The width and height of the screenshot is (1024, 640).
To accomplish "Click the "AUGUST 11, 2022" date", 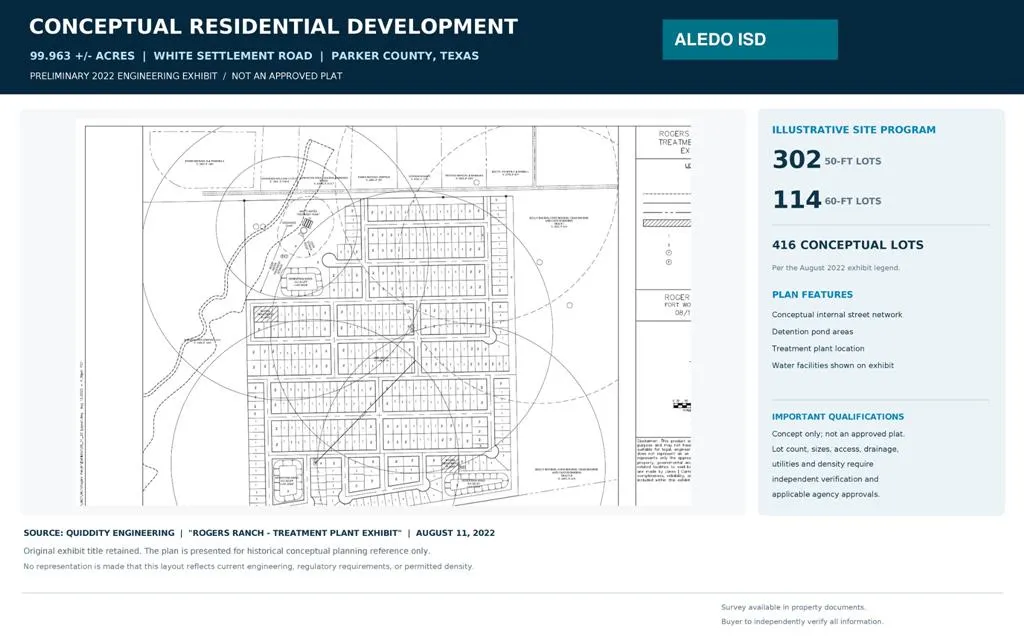I will click(x=455, y=533).
